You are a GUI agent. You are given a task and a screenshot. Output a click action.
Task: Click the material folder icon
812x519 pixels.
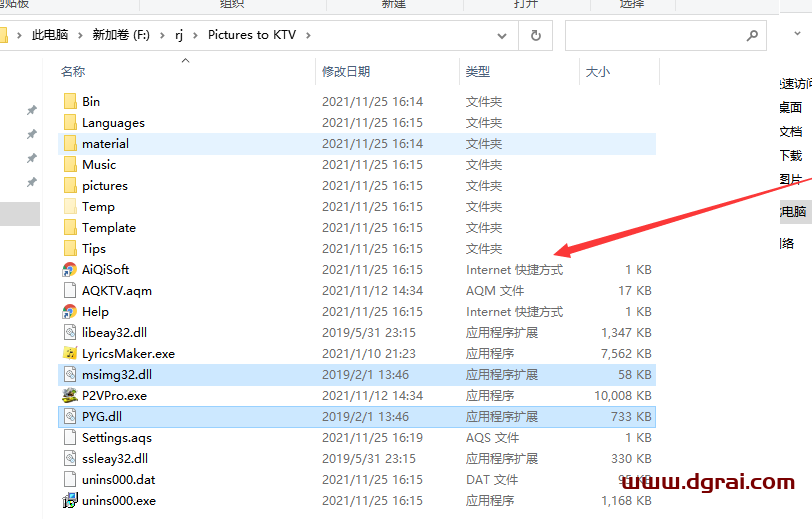point(70,143)
